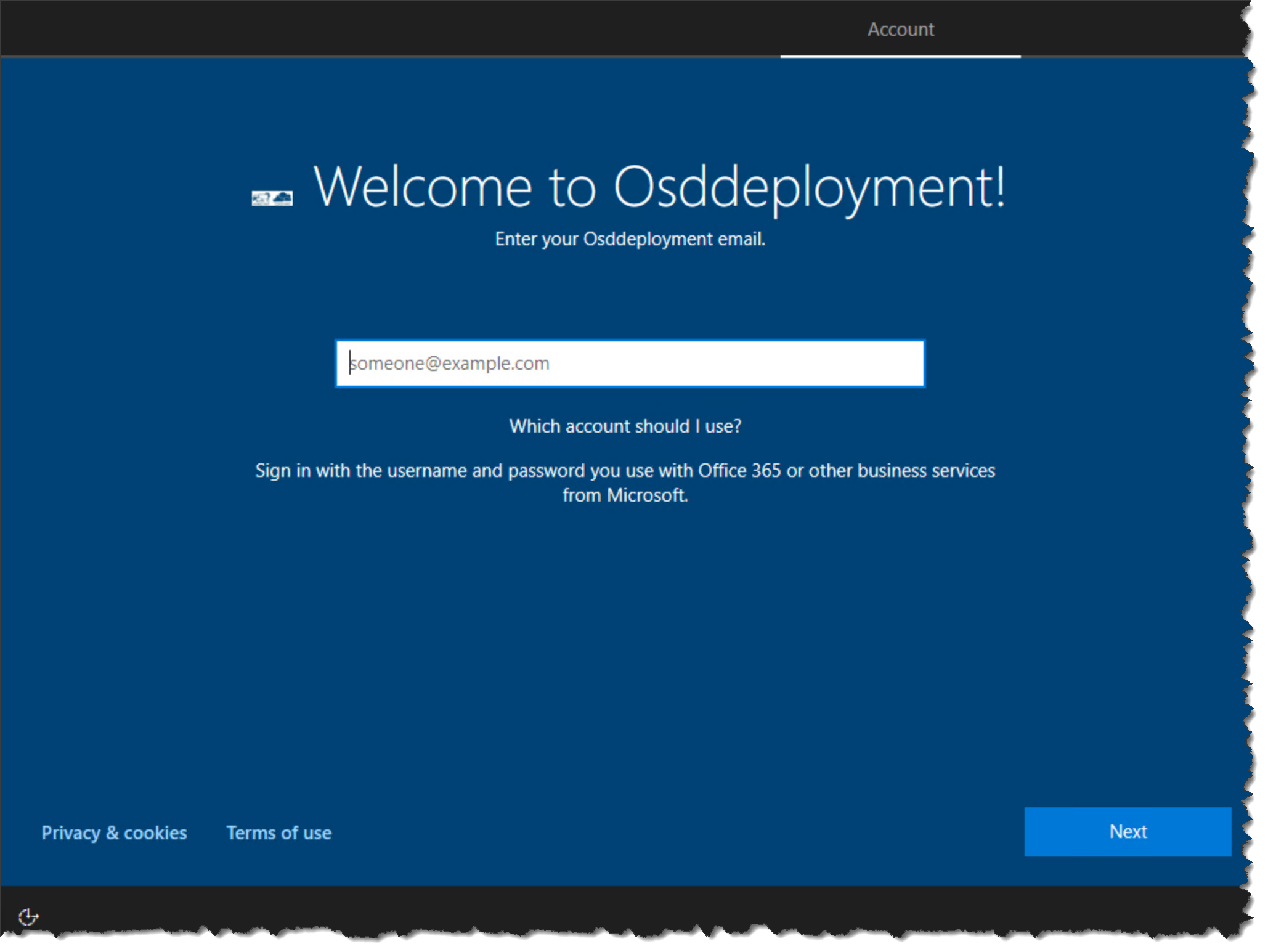Image resolution: width=1268 pixels, height=952 pixels.
Task: Click the 'from Microsoft.' line of description
Action: (x=625, y=495)
